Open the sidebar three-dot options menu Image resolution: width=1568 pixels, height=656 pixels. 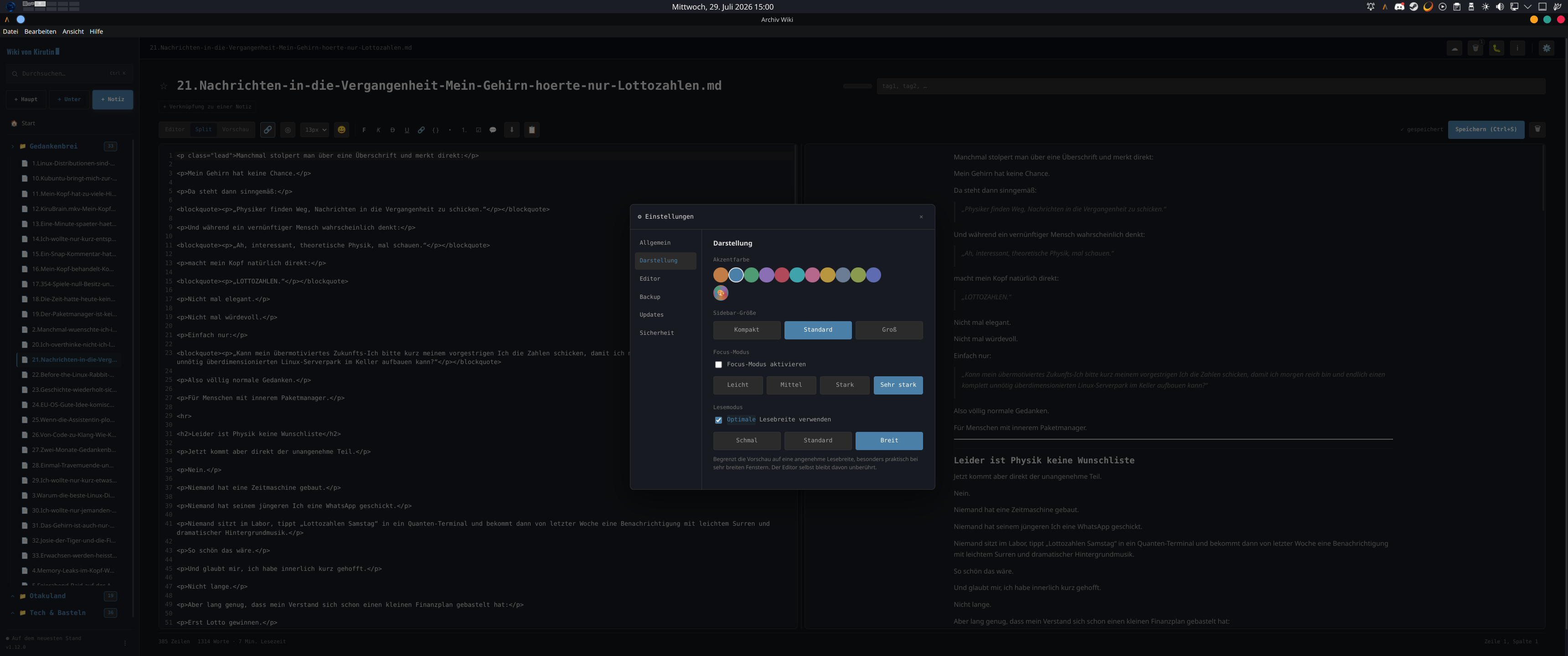[125, 643]
